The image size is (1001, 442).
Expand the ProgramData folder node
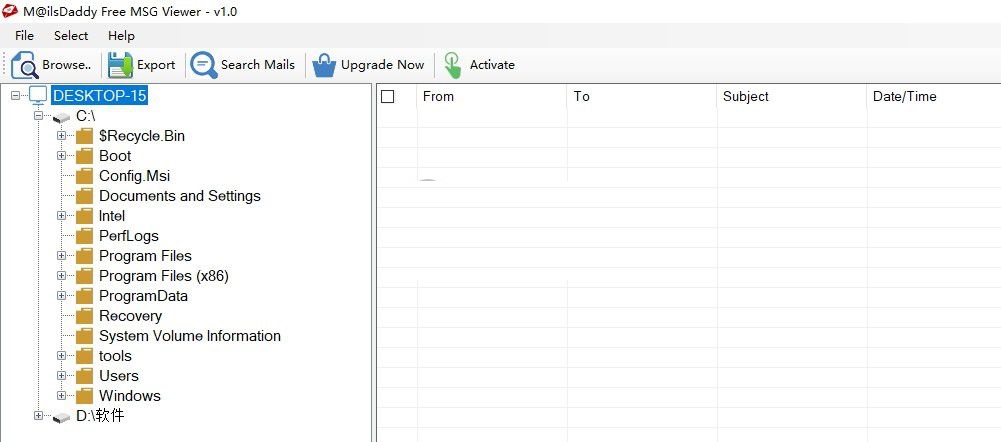pyautogui.click(x=61, y=296)
